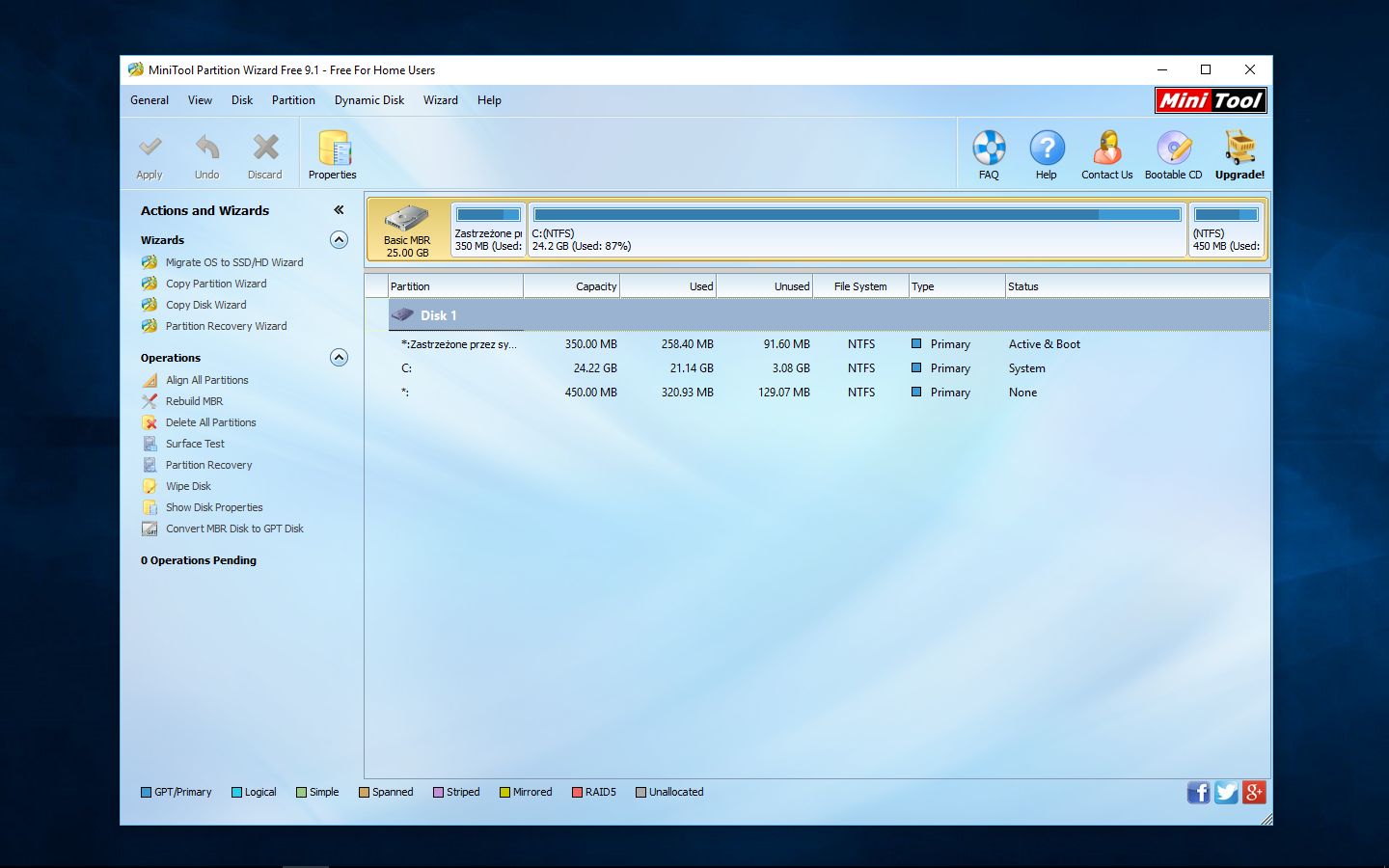Launch Copy Partition Wizard

216,284
